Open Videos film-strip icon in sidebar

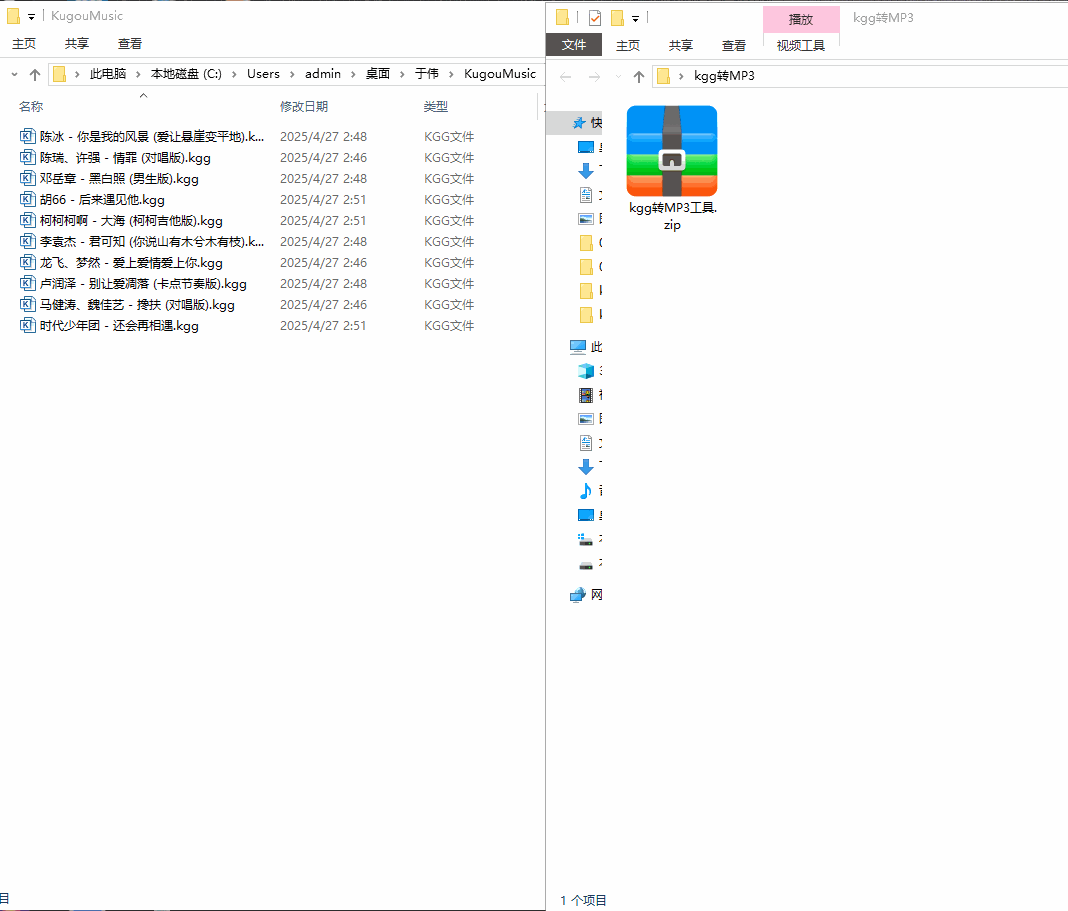(x=586, y=395)
